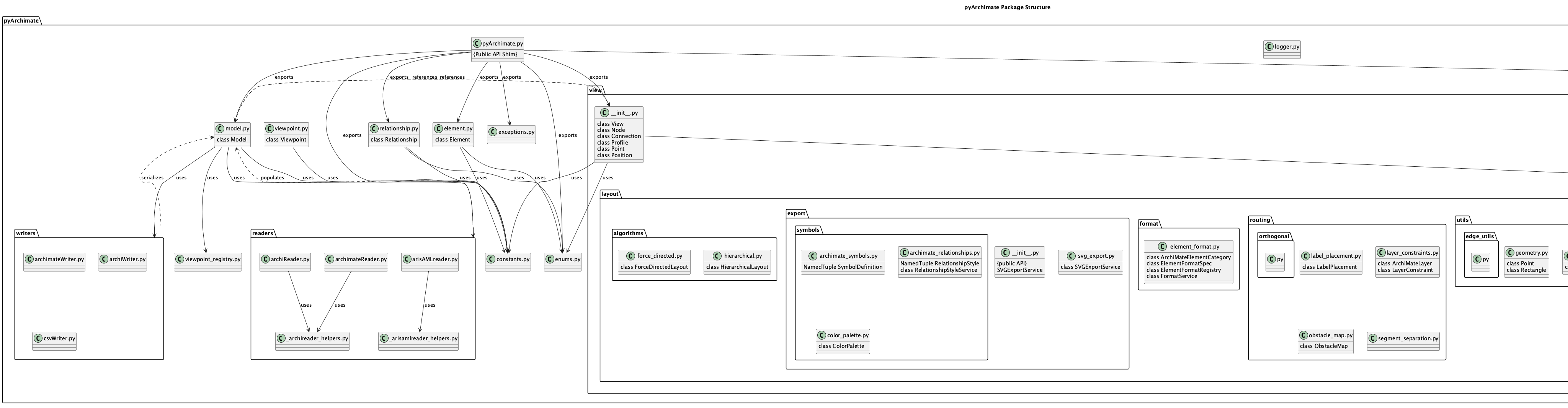Viewport: 1568px width, 408px height.
Task: Click the 'class ForceDirectedLayout' text
Action: click(x=654, y=267)
